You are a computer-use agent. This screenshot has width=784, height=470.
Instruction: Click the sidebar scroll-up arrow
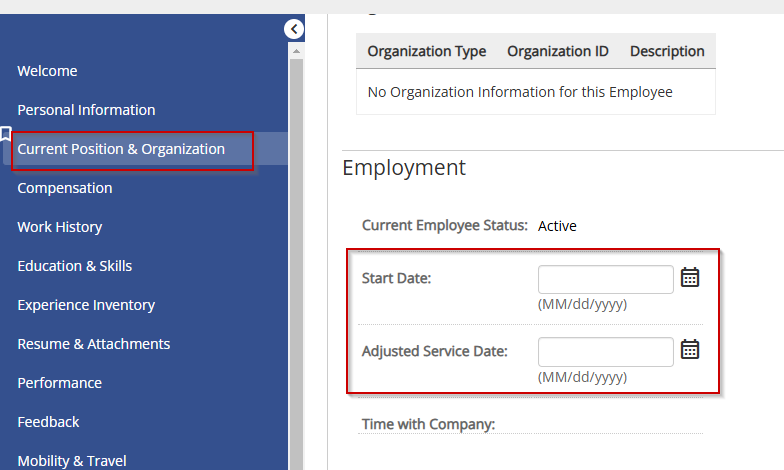(x=296, y=51)
